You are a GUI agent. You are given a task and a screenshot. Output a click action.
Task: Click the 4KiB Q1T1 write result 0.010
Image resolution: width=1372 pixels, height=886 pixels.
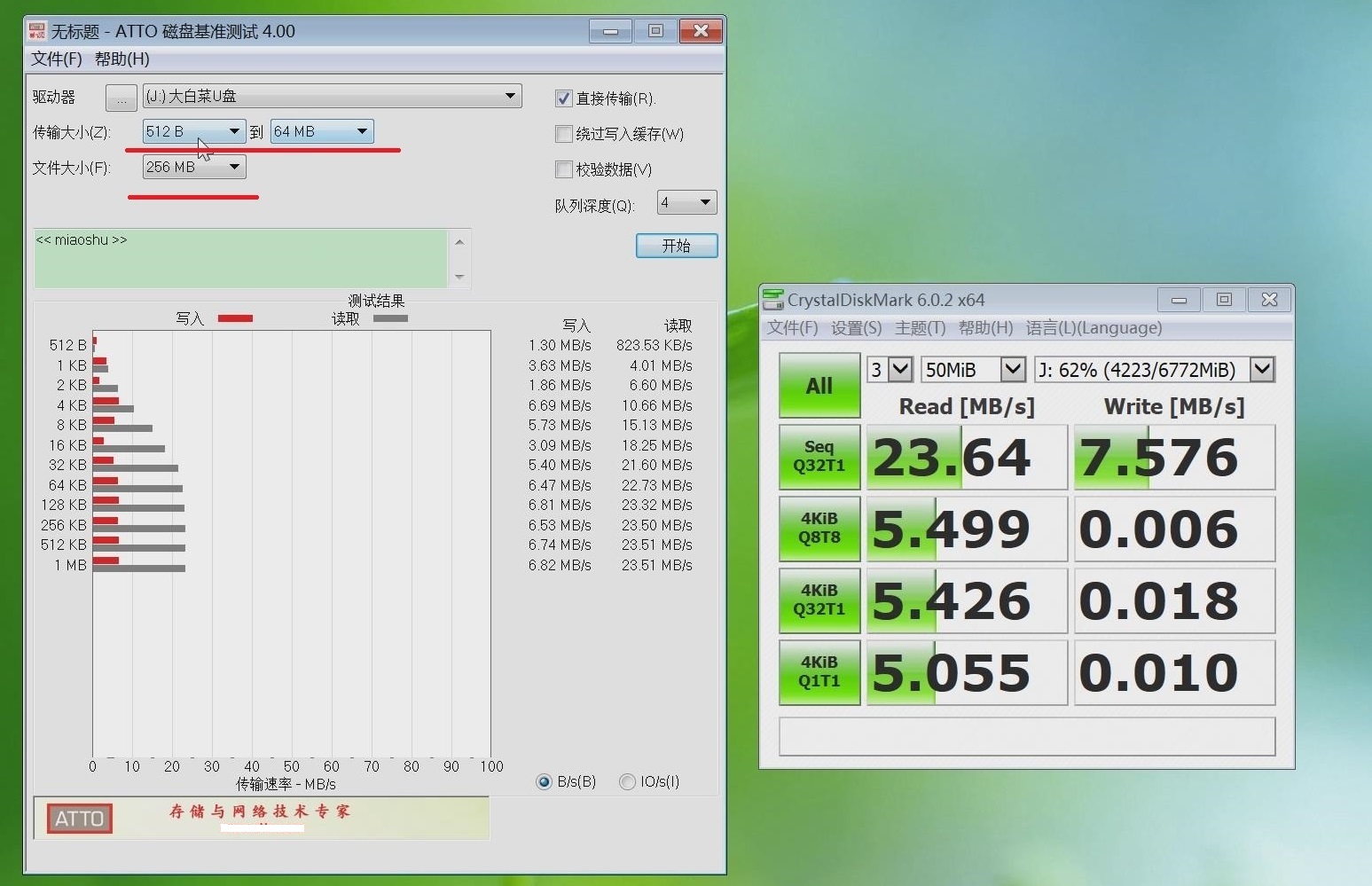(x=1174, y=672)
